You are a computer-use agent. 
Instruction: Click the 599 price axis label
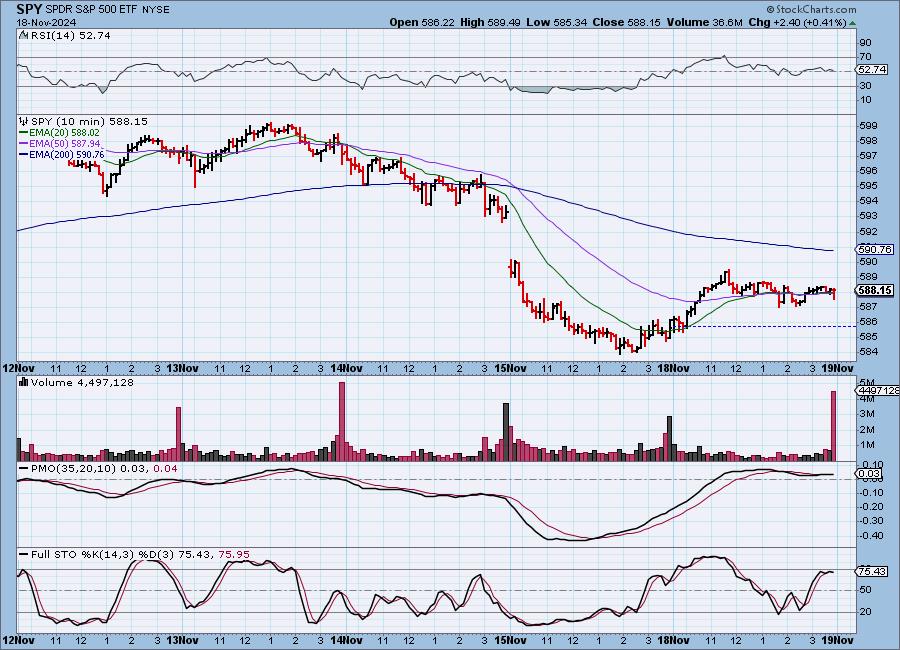868,126
